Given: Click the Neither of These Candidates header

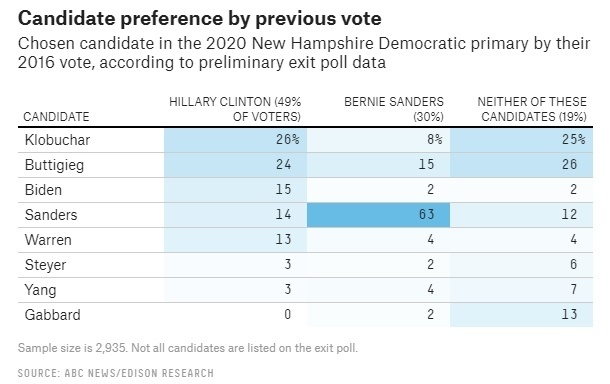Looking at the screenshot, I should coord(532,109).
